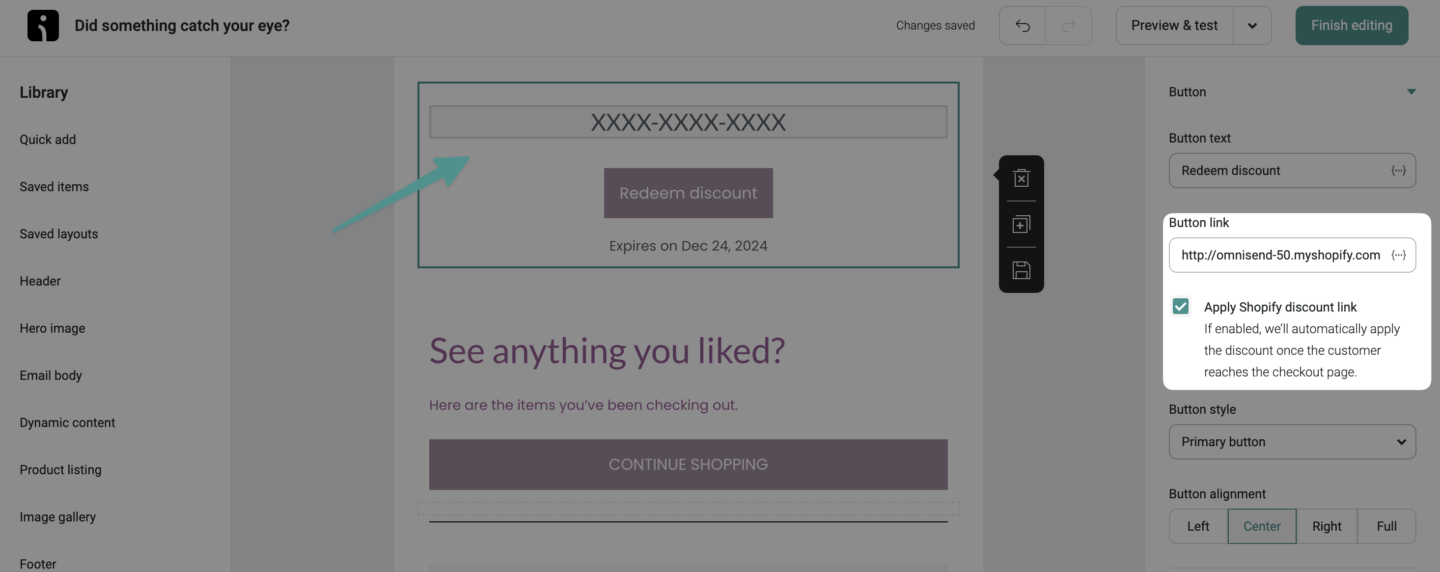Save the block using floppy icon
The width and height of the screenshot is (1440, 572).
coord(1021,270)
